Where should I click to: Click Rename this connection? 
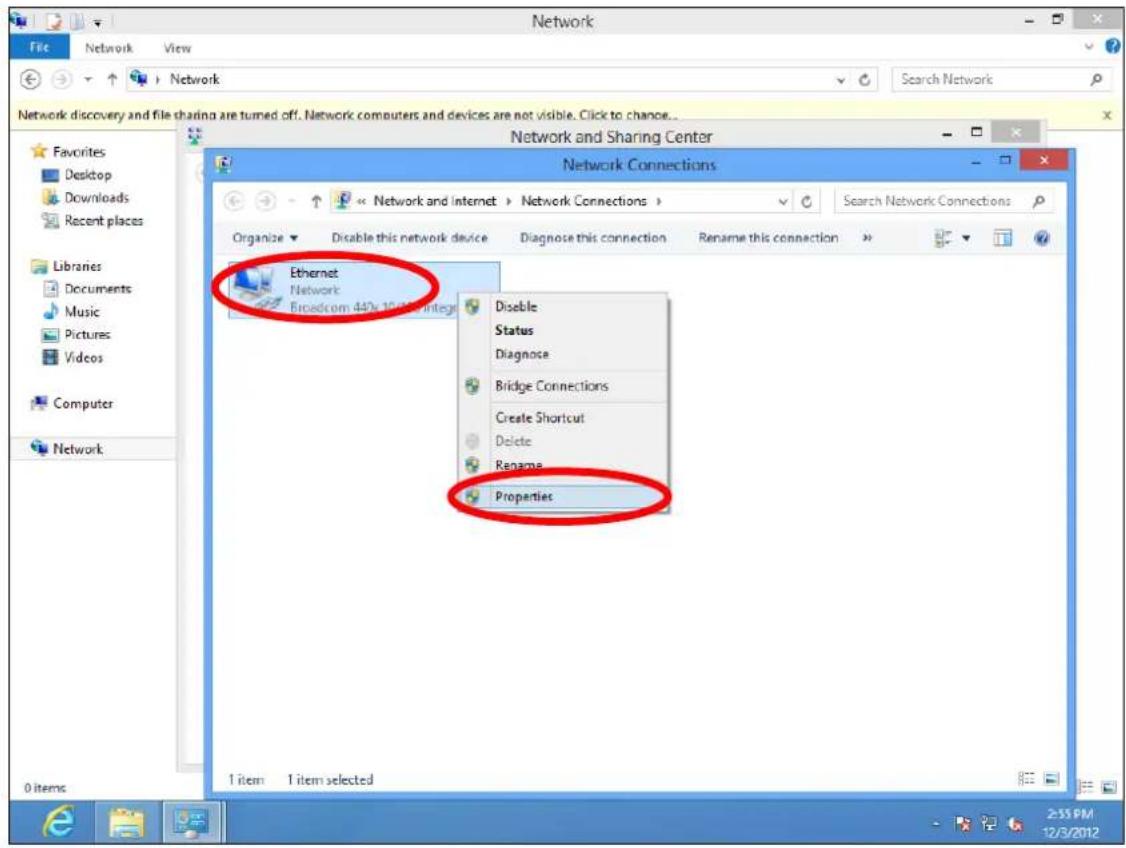pyautogui.click(x=768, y=238)
